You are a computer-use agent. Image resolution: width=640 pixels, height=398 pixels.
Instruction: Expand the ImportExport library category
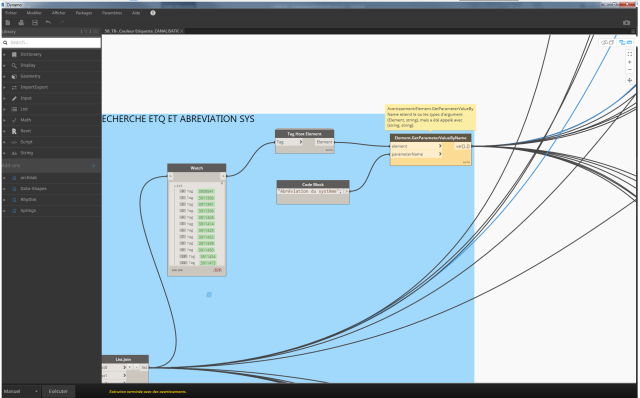[4, 87]
